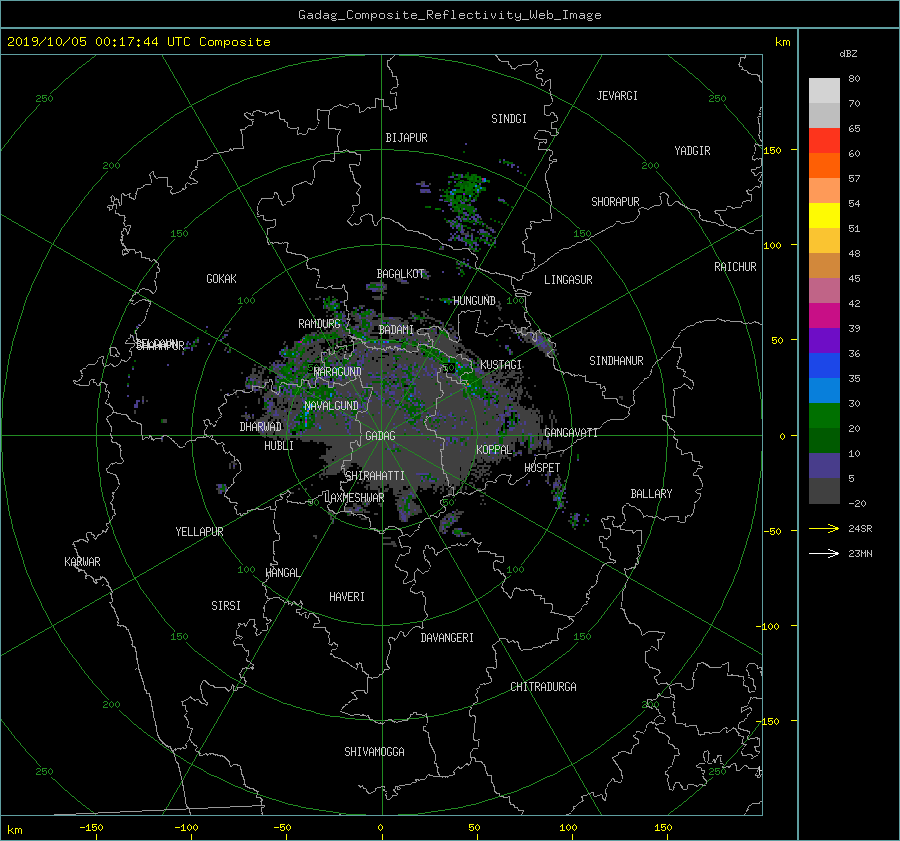The width and height of the screenshot is (900, 841).
Task: Click the dark gray 5 to -20 dBZ band
Action: pos(824,491)
